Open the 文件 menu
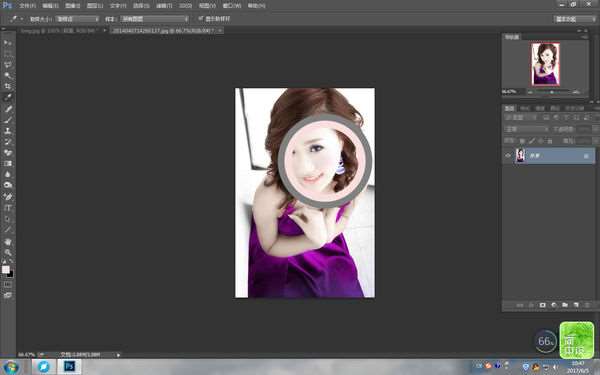The width and height of the screenshot is (600, 375). coord(27,5)
